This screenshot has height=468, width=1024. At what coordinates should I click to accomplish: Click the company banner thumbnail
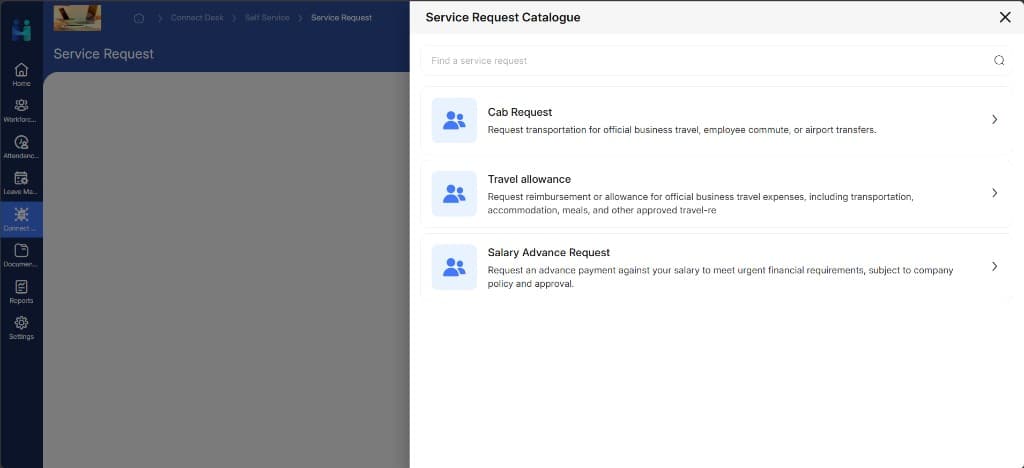[77, 18]
